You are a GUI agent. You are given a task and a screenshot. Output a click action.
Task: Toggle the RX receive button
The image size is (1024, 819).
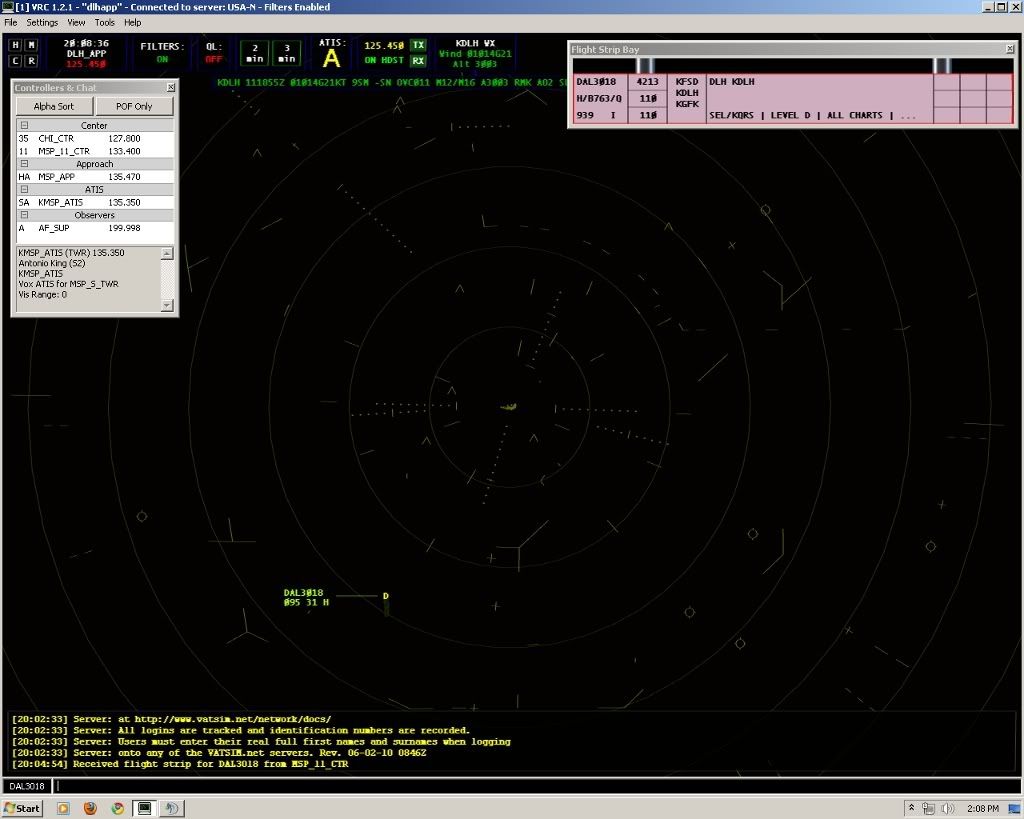pyautogui.click(x=418, y=61)
